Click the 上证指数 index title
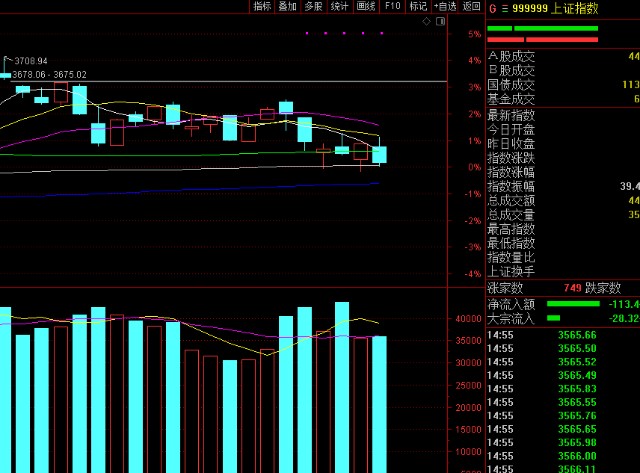 (573, 7)
